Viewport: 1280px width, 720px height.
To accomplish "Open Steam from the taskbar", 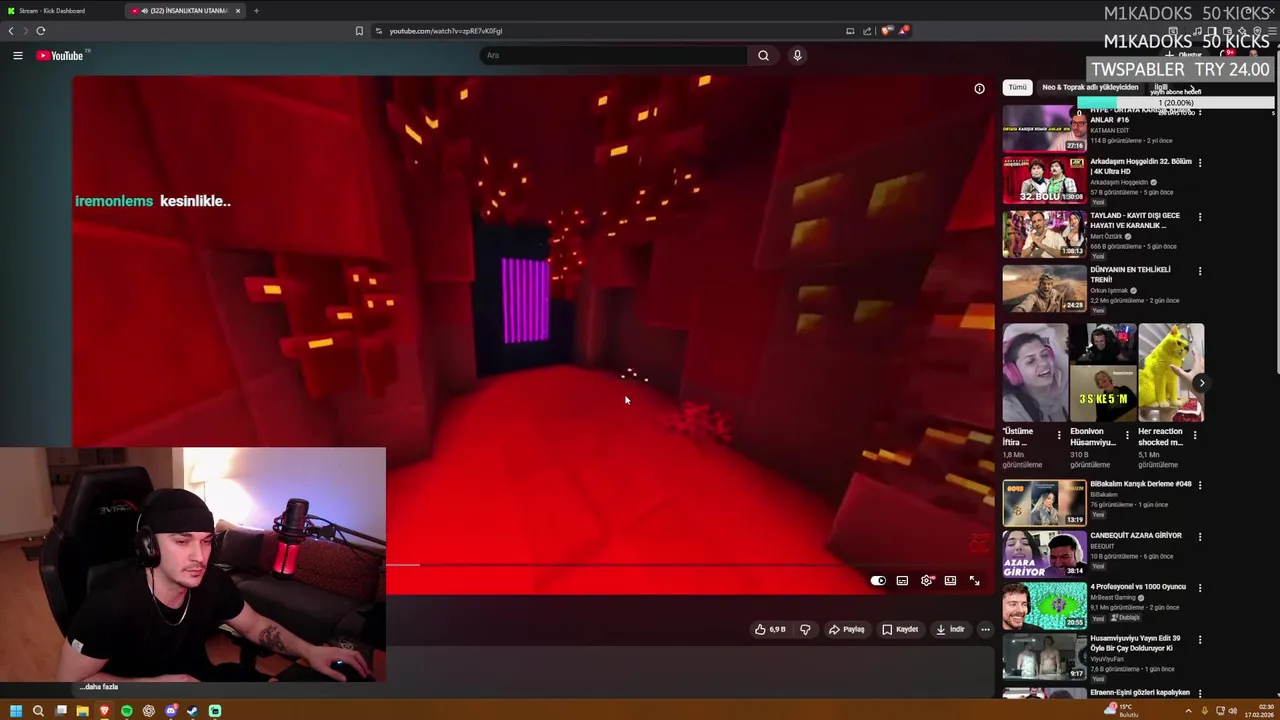I will click(x=193, y=711).
